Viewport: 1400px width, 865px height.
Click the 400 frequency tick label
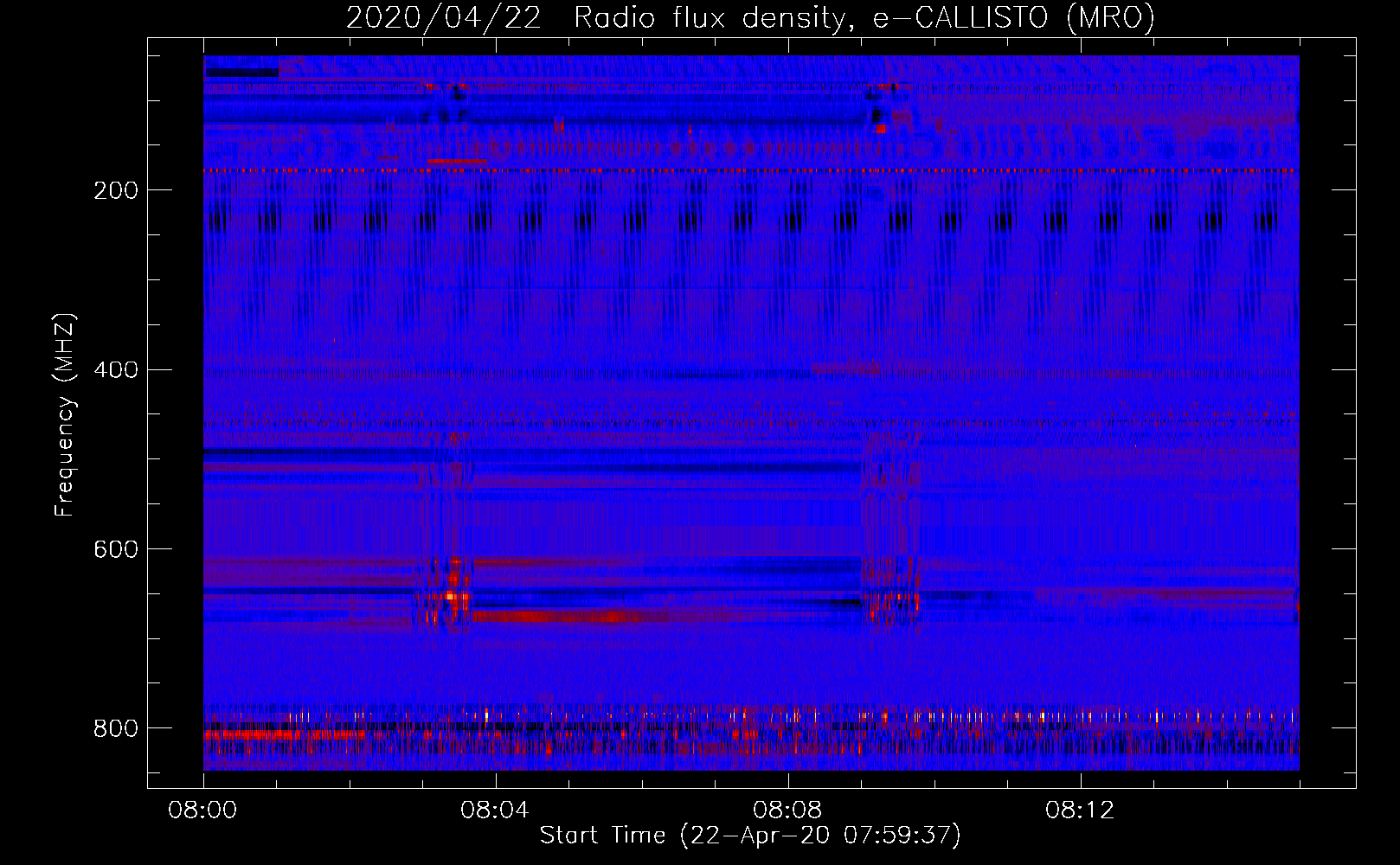116,370
